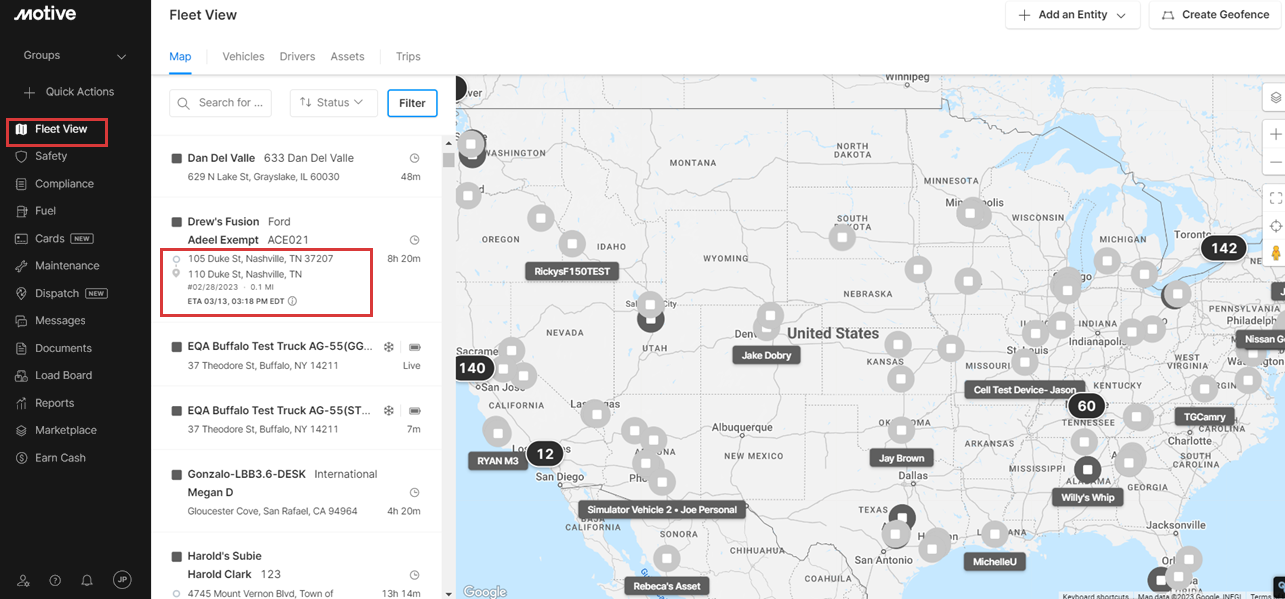This screenshot has height=599, width=1285.
Task: Click the RYAN M3 map label
Action: pos(498,461)
